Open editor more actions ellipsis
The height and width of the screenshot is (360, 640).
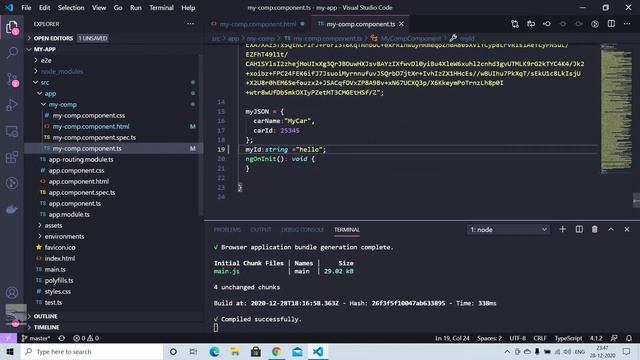[627, 24]
